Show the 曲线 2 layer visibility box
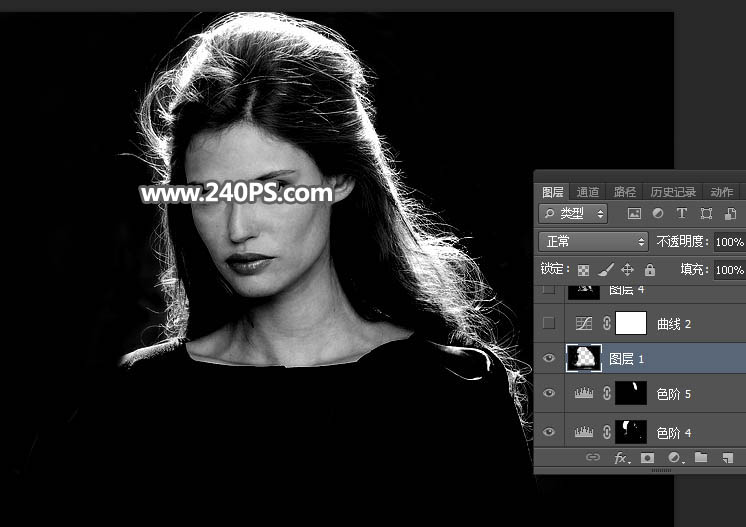Screen dimensions: 746x527 [x=549, y=323]
